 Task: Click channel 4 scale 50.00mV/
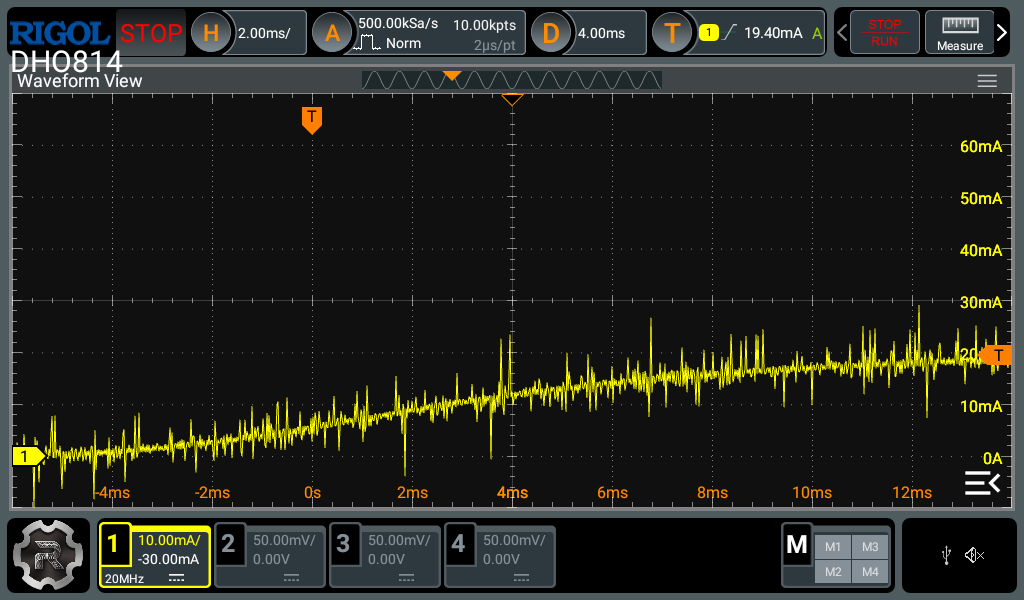point(514,541)
